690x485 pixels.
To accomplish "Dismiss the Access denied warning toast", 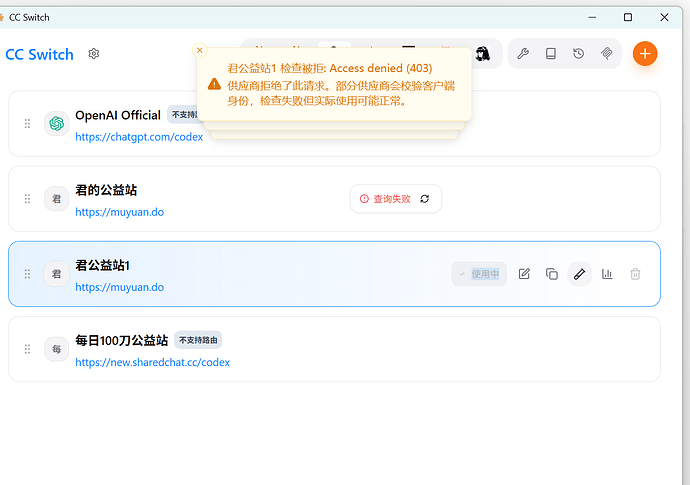I will pyautogui.click(x=199, y=50).
